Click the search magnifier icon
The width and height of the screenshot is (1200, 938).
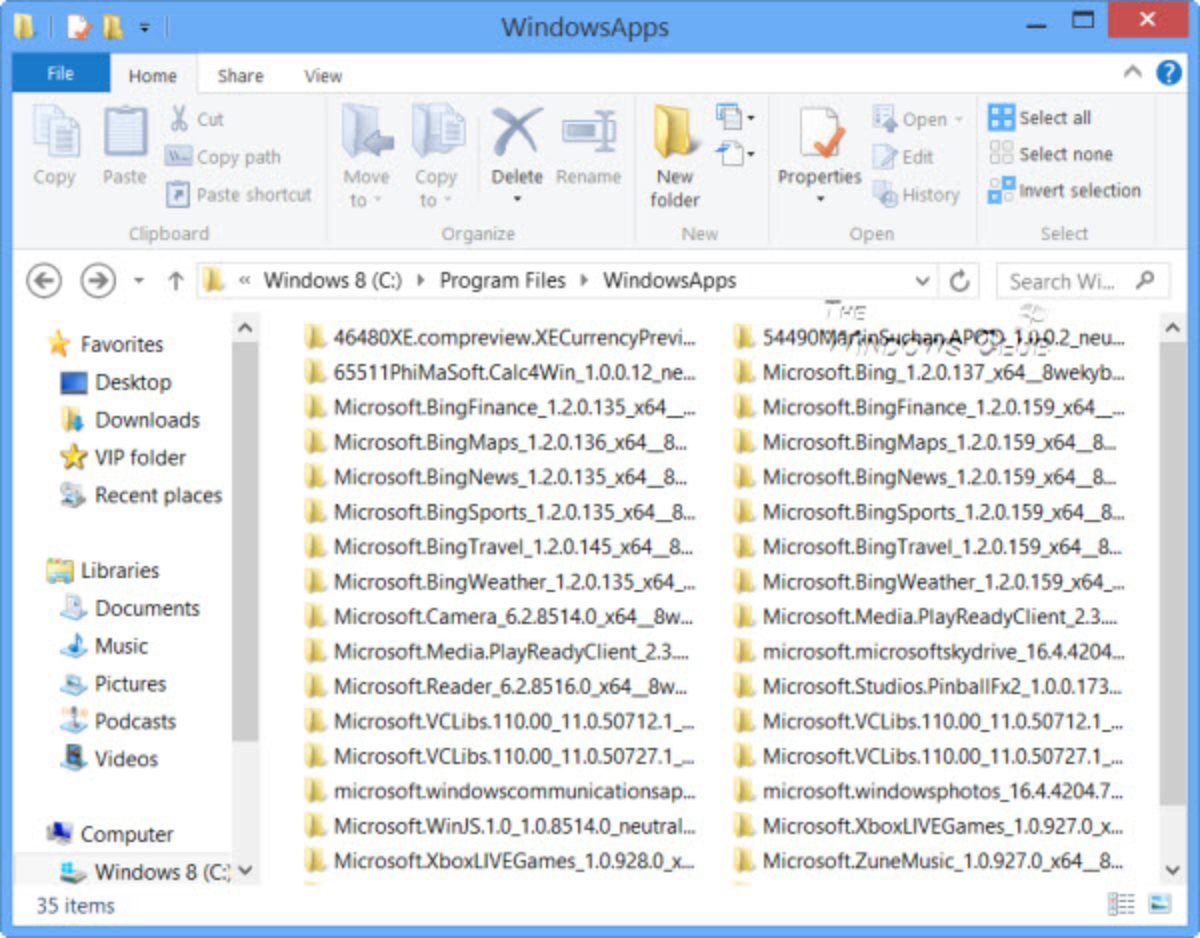[x=1145, y=280]
